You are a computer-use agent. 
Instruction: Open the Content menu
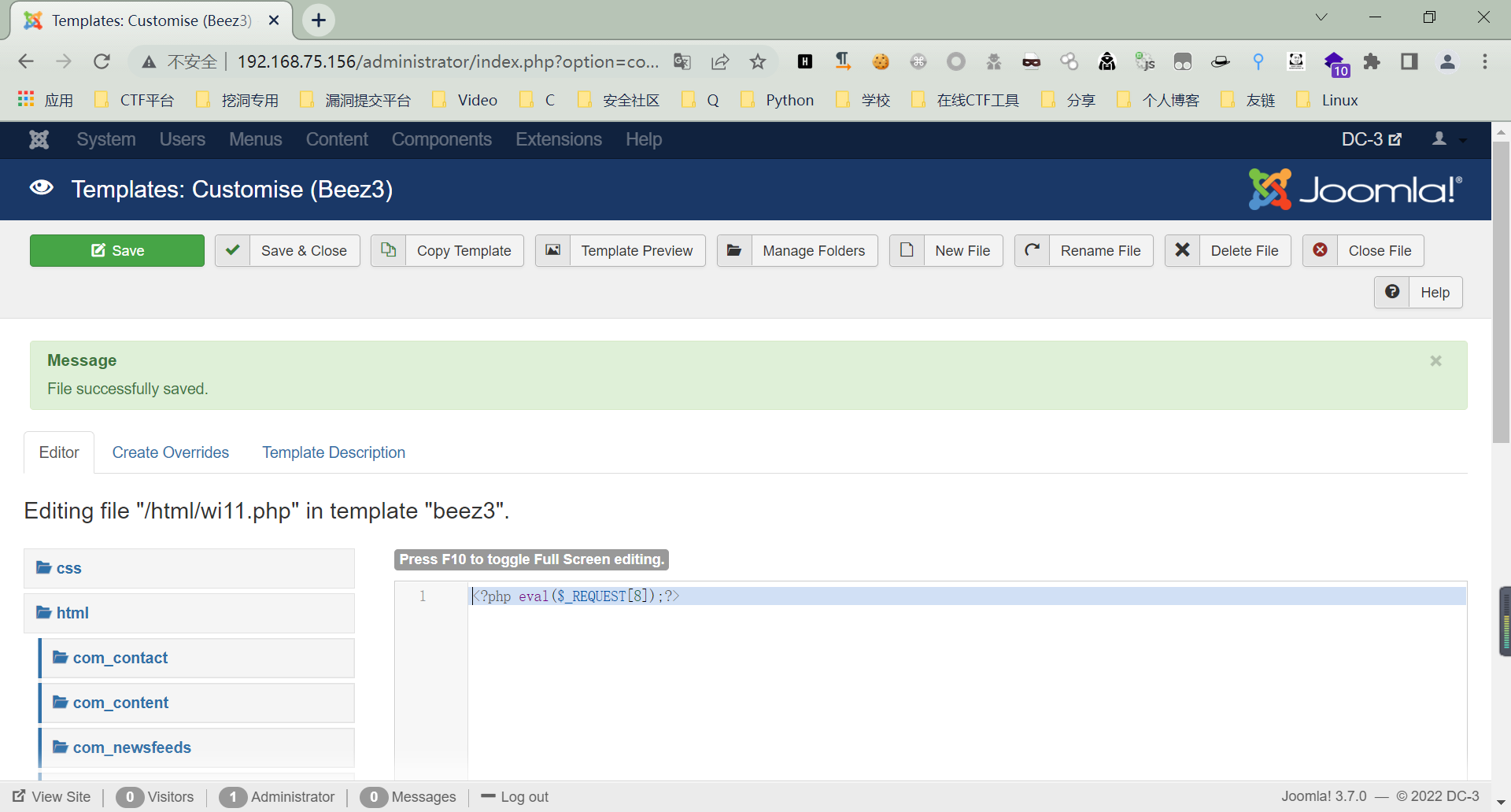[337, 139]
